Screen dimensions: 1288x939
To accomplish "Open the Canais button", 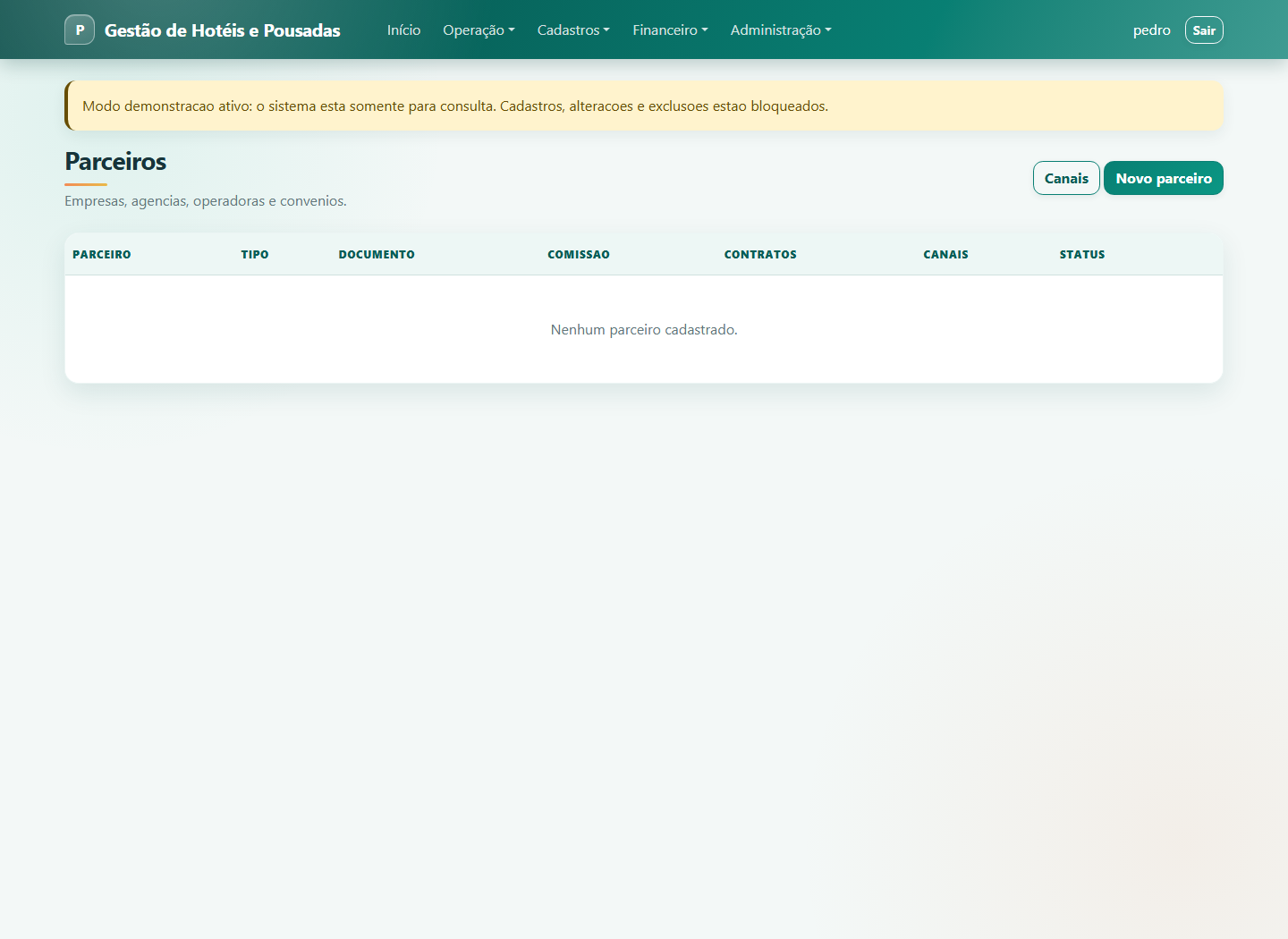I will [x=1066, y=178].
